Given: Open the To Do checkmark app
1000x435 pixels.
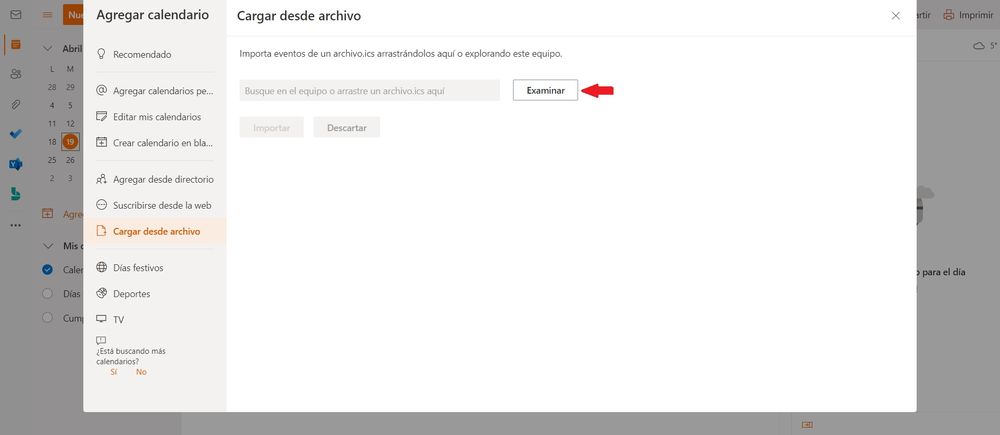Looking at the screenshot, I should pyautogui.click(x=15, y=134).
